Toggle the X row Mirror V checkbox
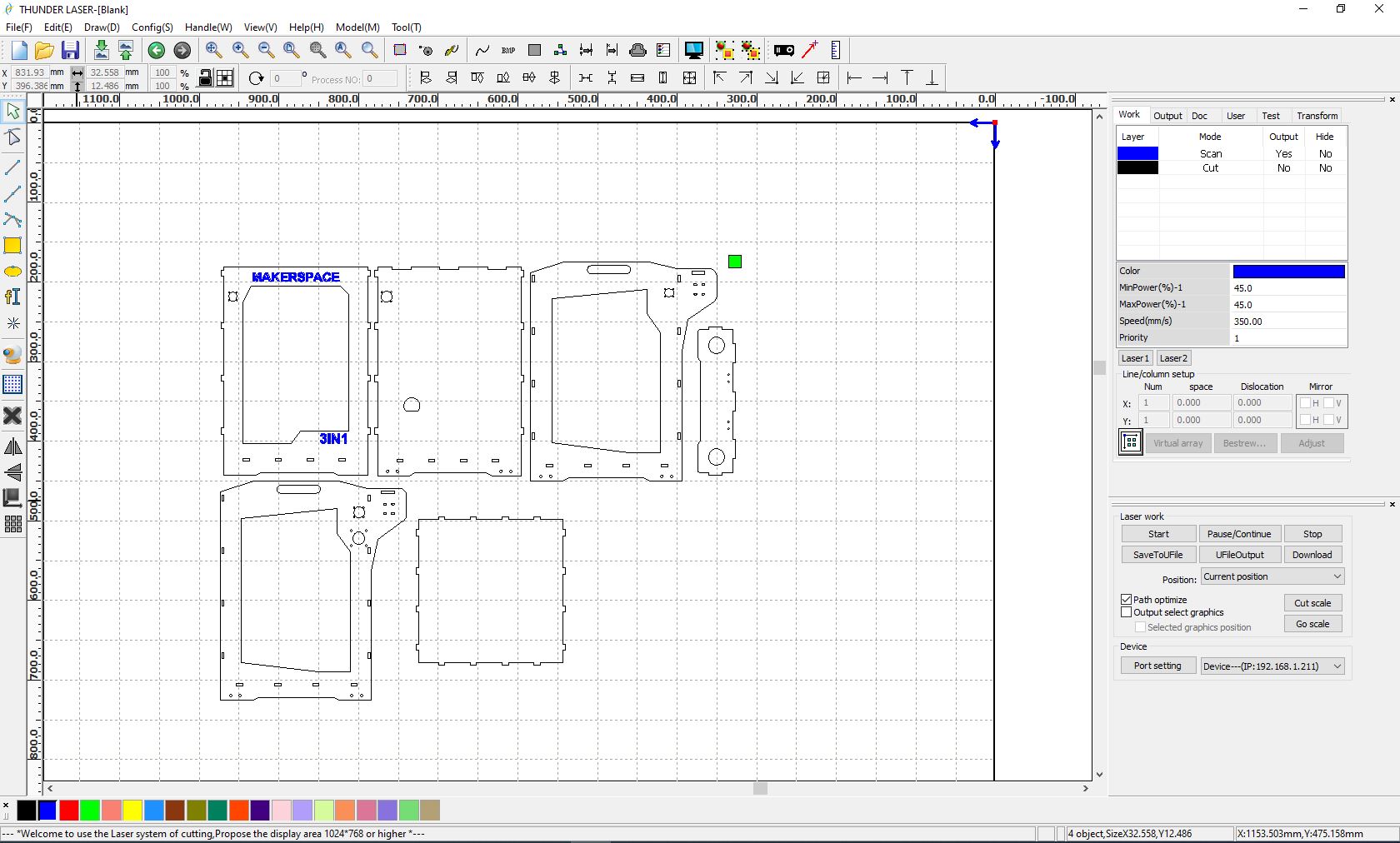This screenshot has width=1400, height=843. pyautogui.click(x=1328, y=403)
